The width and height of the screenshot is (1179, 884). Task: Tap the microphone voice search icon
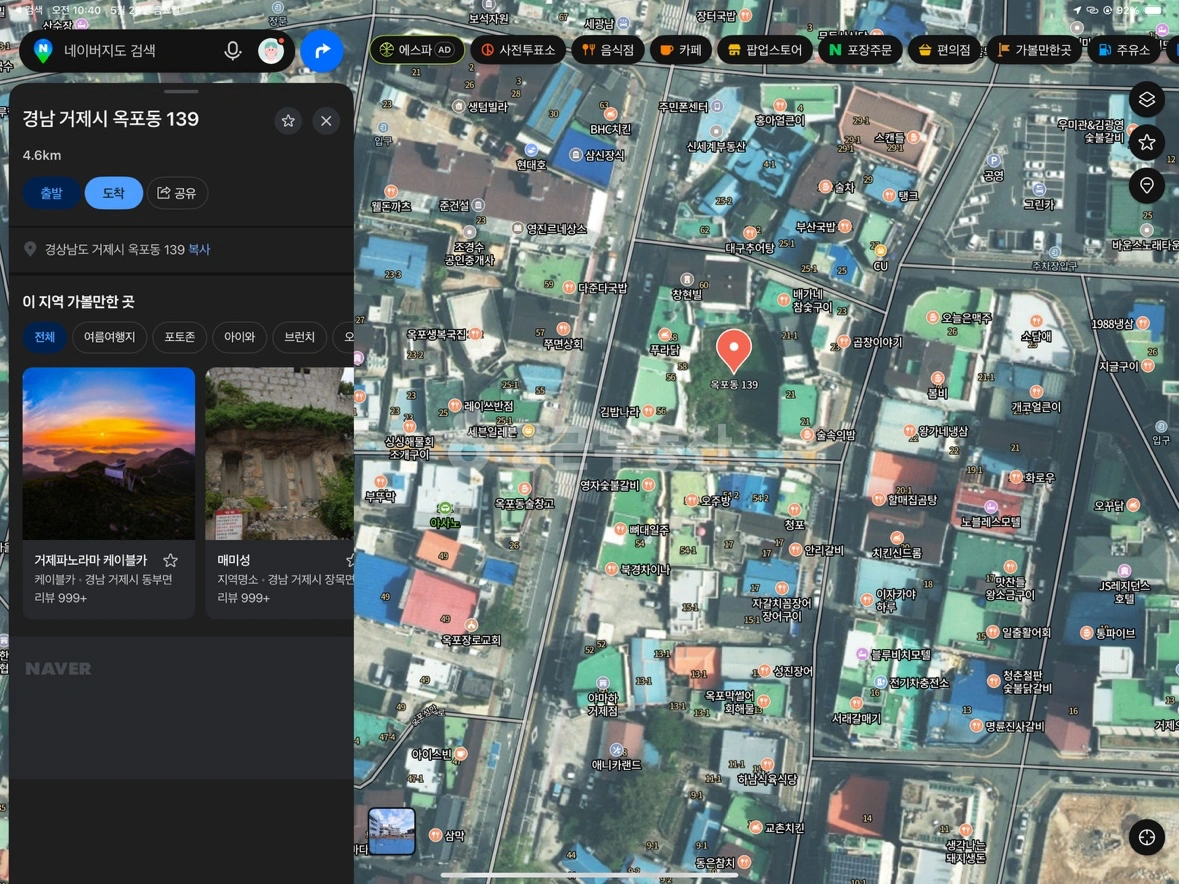pos(232,51)
